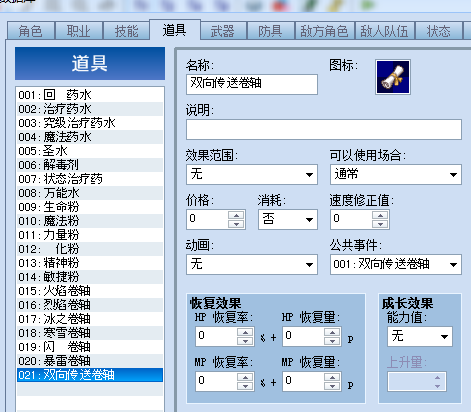Click the 价格 value field
Screen dimensions: 471x412
tap(207, 219)
